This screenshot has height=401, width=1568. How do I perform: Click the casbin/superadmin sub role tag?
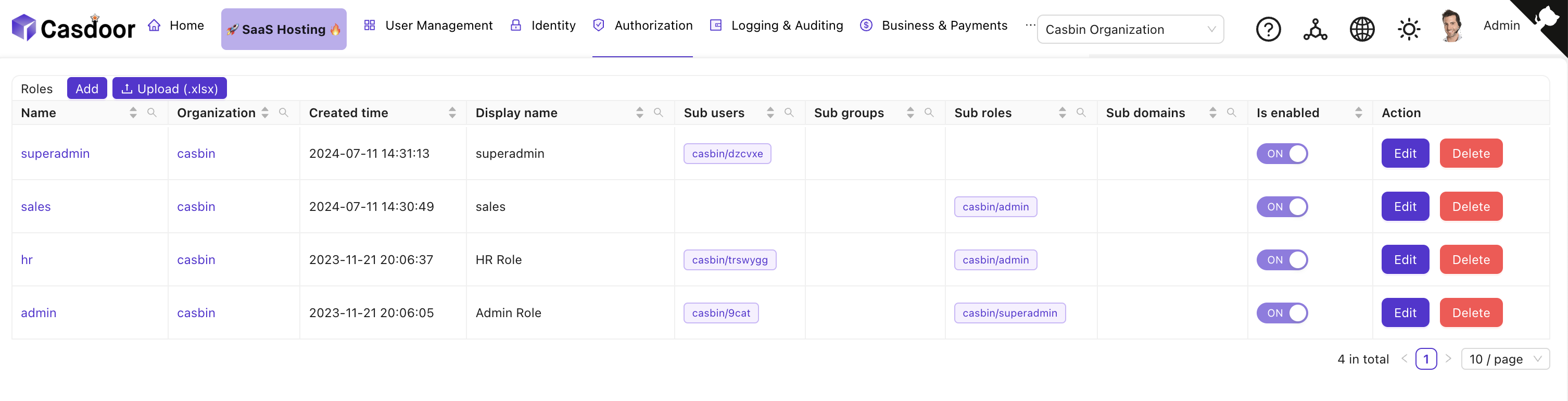tap(1010, 313)
